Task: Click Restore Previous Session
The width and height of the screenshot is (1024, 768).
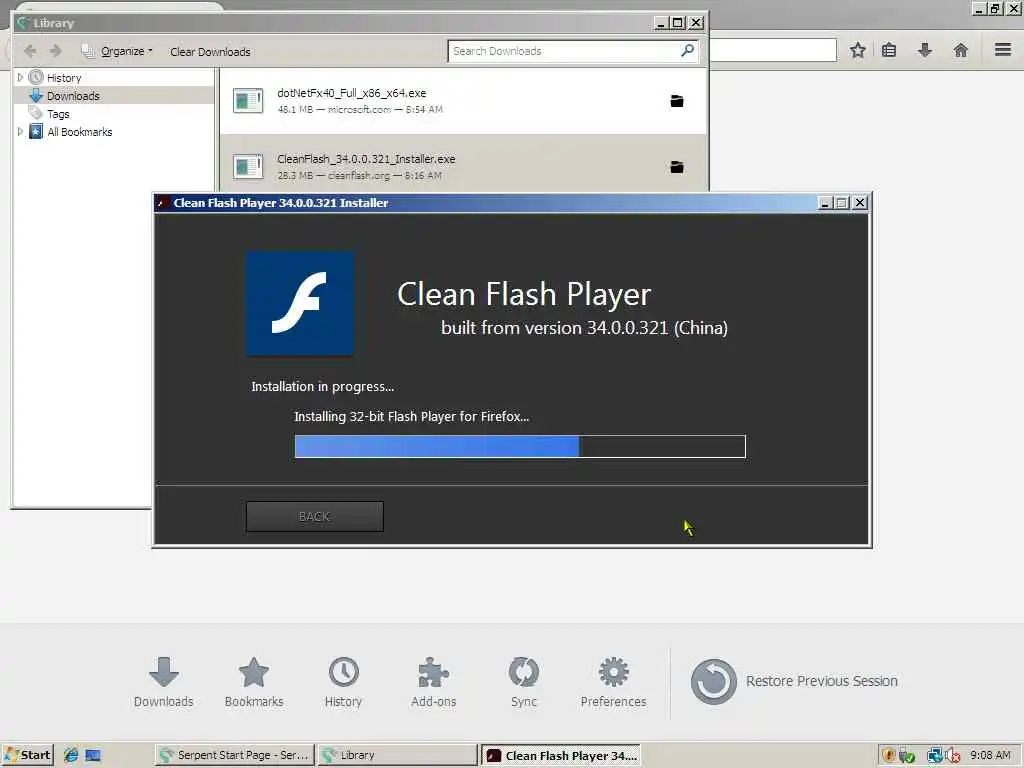Action: coord(794,681)
